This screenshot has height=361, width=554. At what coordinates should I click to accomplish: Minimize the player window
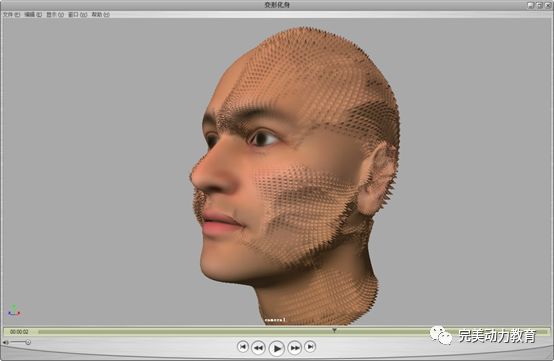pyautogui.click(x=530, y=5)
